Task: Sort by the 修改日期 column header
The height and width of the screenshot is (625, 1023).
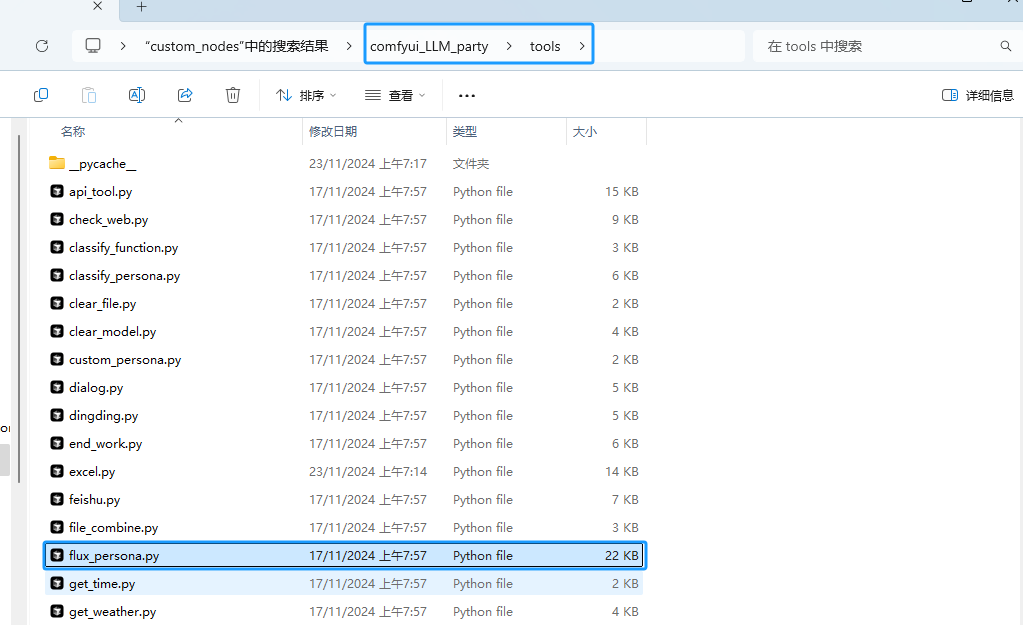Action: (x=333, y=131)
